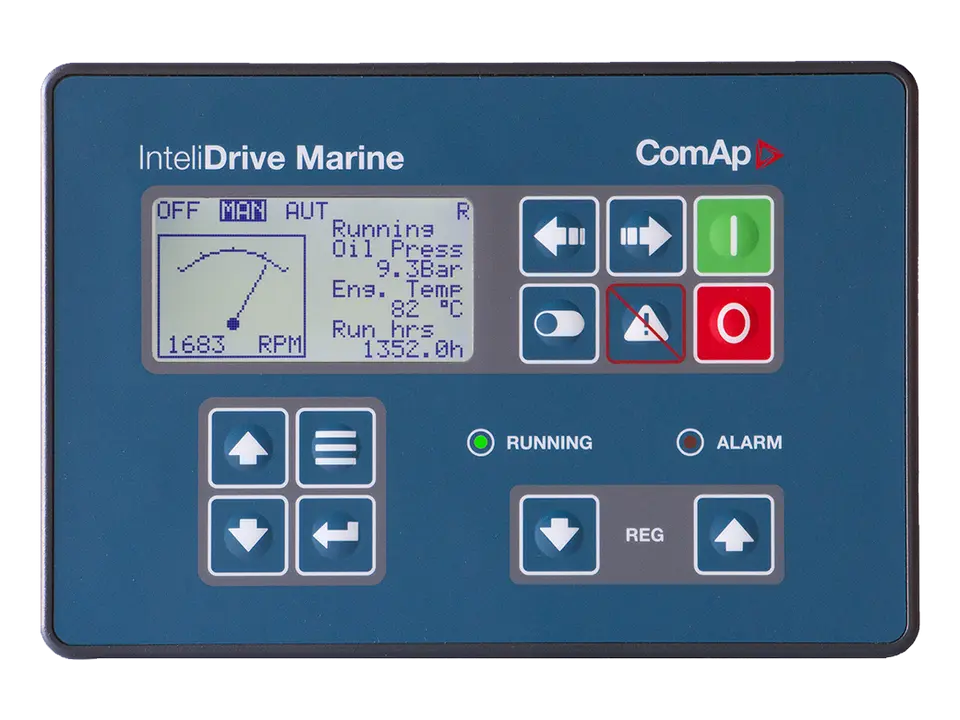Click the horn/fault reset warning button
Image resolution: width=960 pixels, height=720 pixels.
[646, 323]
